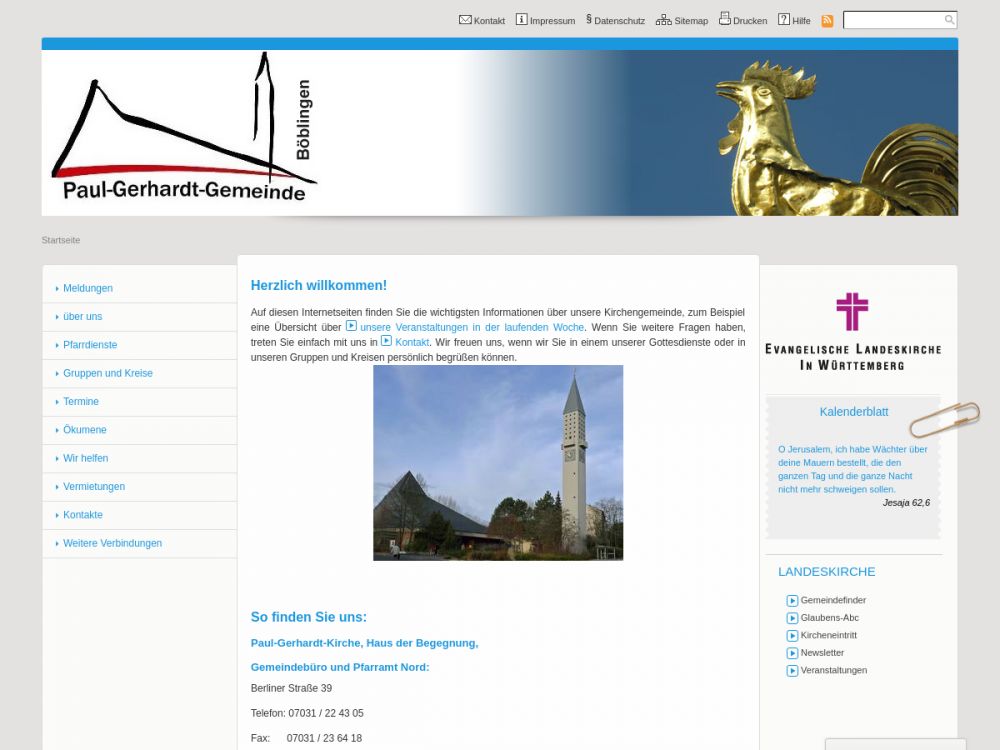Open Hilfe question mark icon
1000x750 pixels.
pos(784,19)
